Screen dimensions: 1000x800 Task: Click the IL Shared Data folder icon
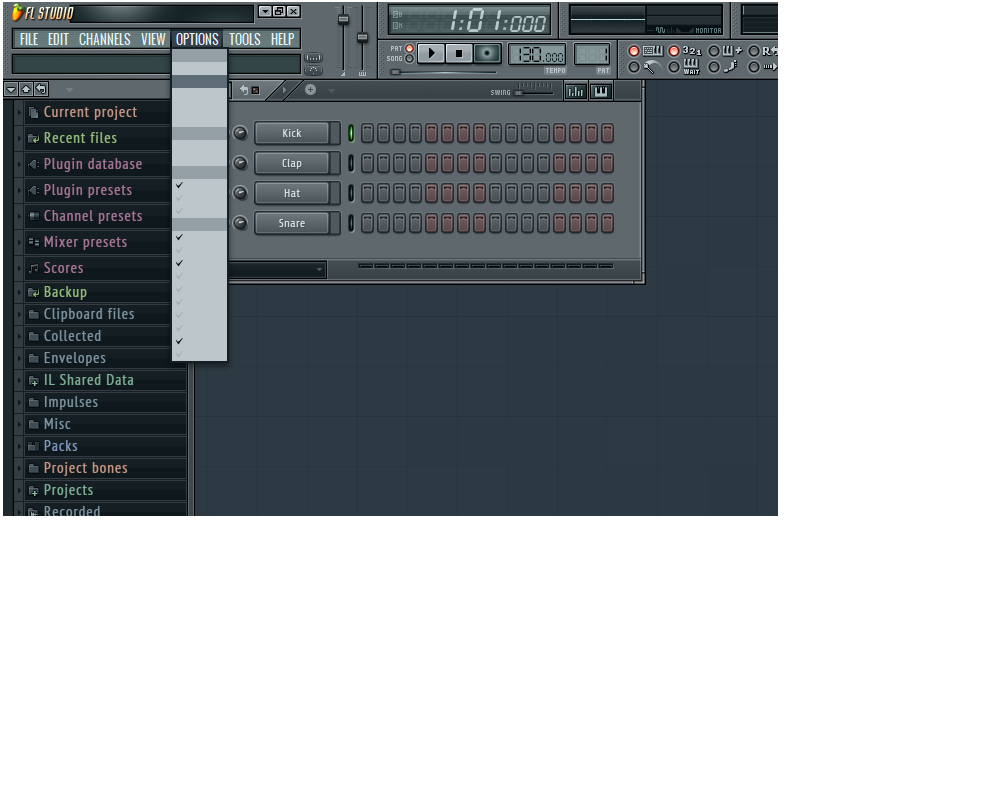(x=34, y=381)
